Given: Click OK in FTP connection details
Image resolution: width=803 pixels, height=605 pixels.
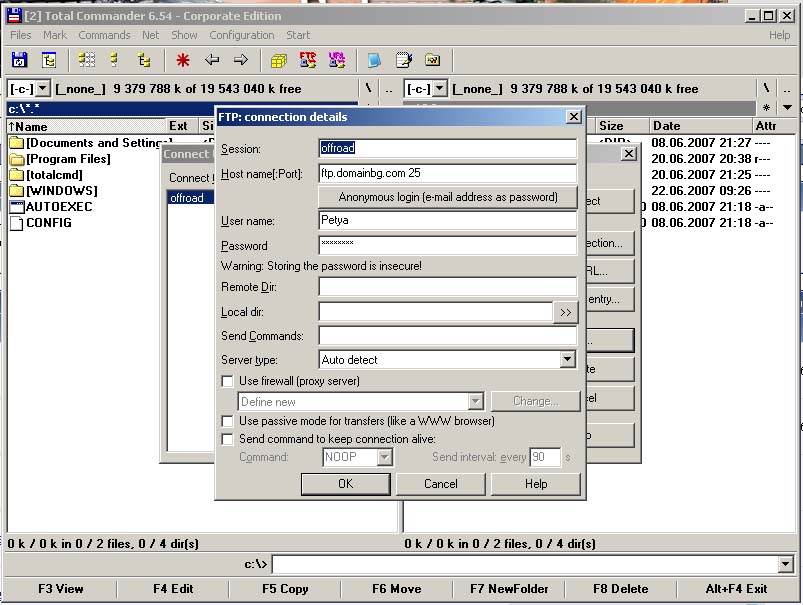Looking at the screenshot, I should [x=345, y=484].
